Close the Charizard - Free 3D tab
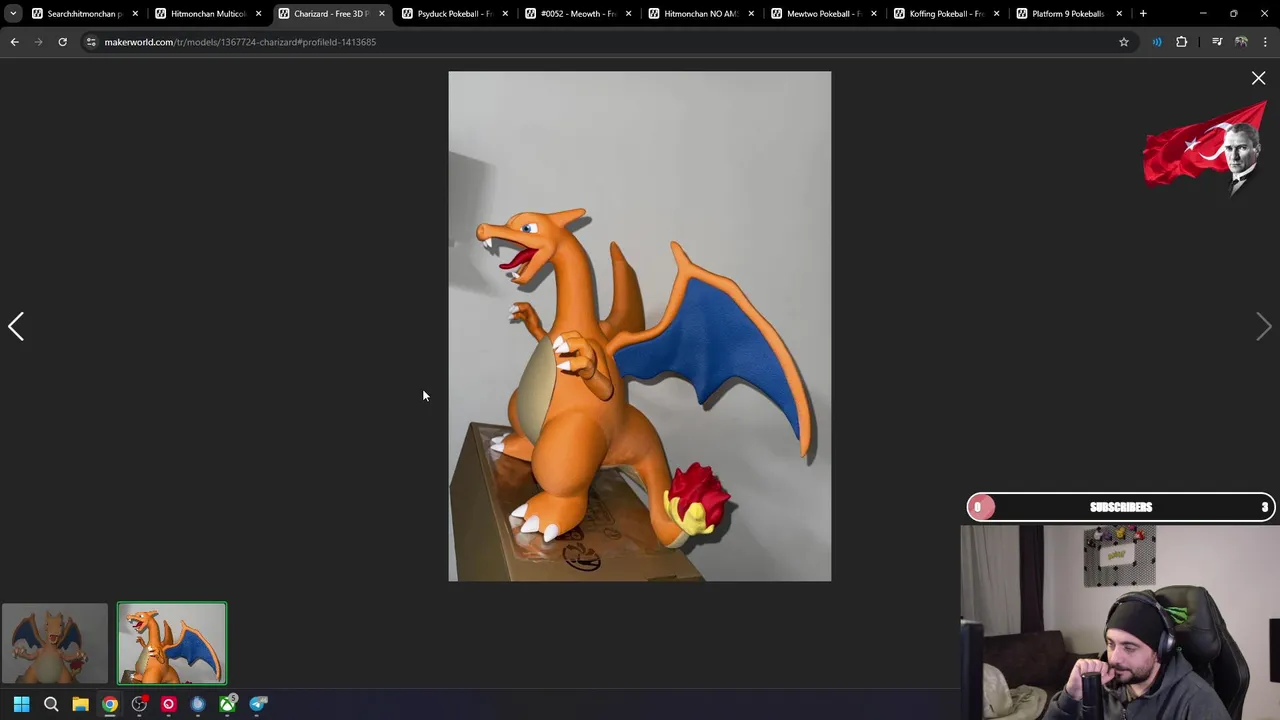This screenshot has width=1280, height=720. (x=381, y=14)
